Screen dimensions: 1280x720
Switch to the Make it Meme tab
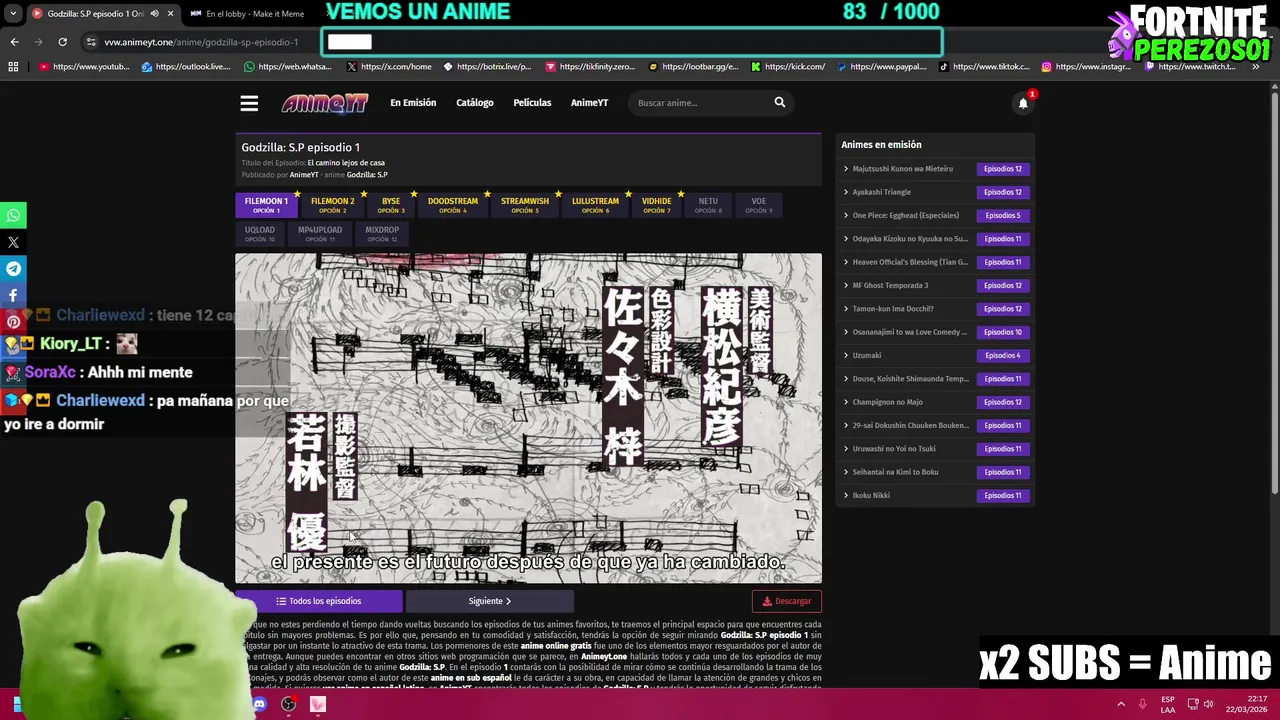point(248,14)
